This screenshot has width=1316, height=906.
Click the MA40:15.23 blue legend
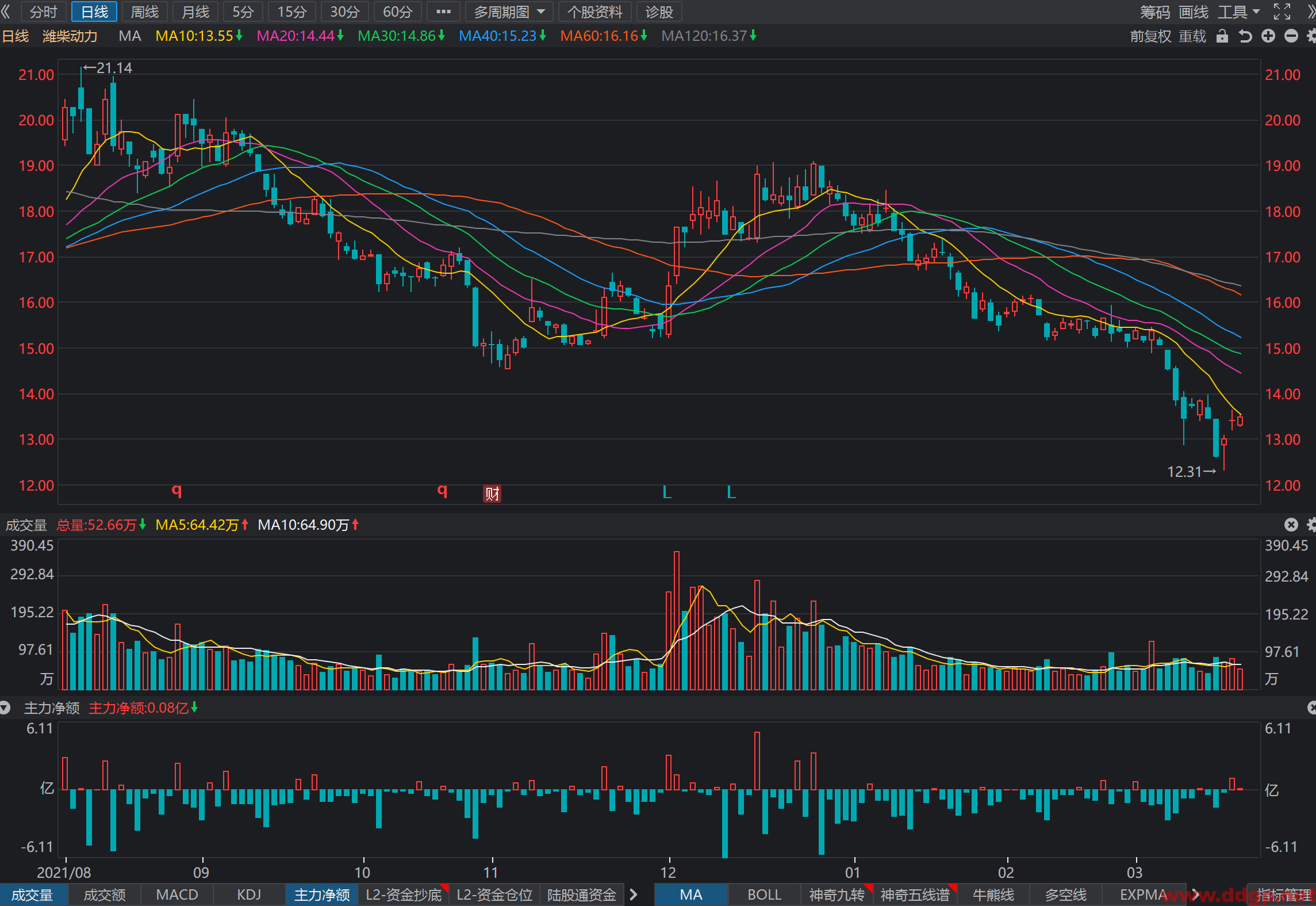point(502,36)
